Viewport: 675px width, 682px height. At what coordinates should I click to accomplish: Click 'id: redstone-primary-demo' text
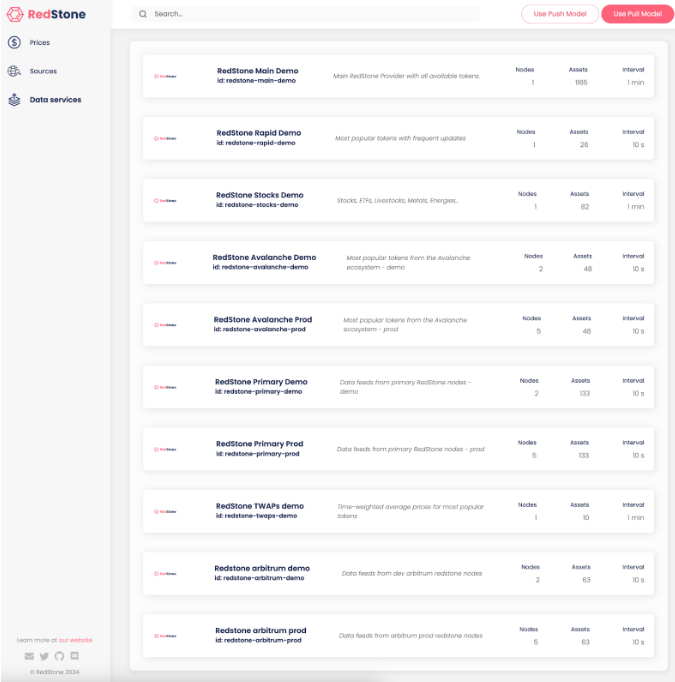click(x=258, y=391)
